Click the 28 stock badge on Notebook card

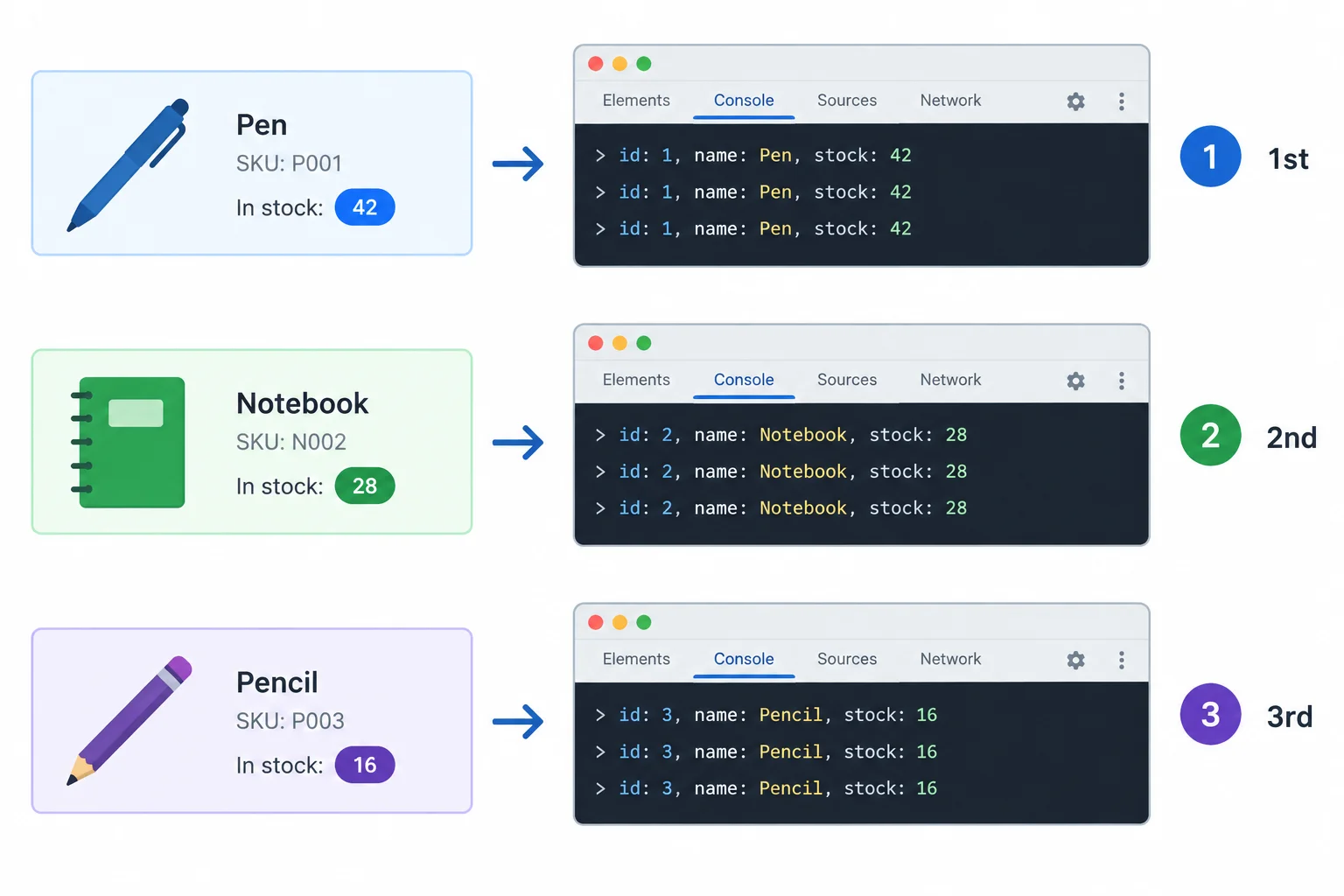(x=365, y=486)
